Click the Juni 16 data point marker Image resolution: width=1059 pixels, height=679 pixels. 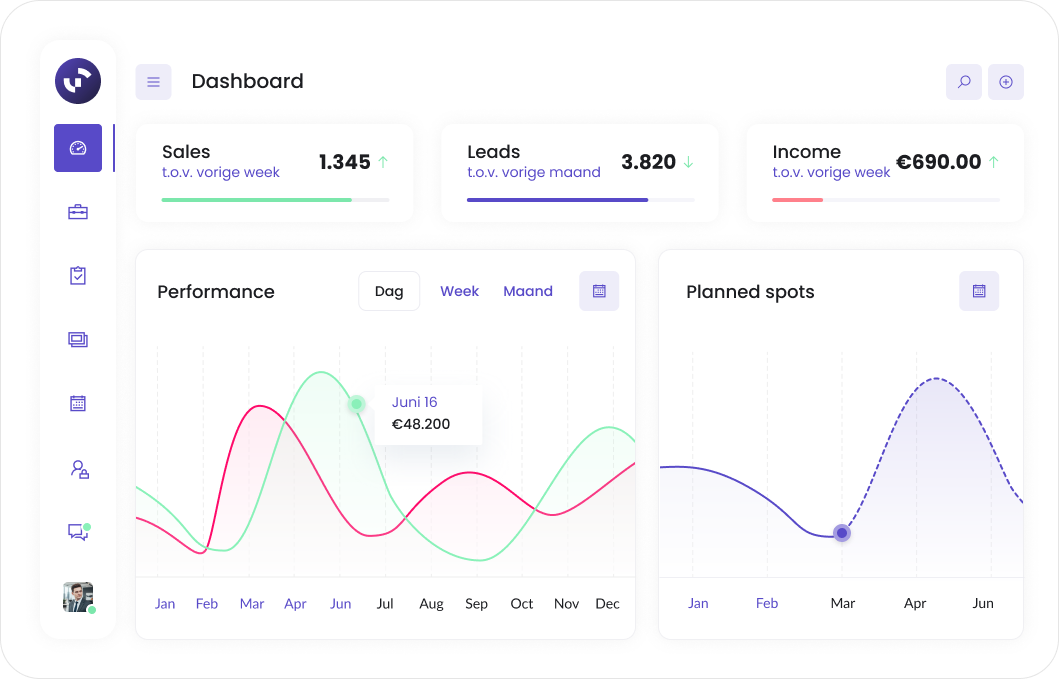[x=357, y=404]
